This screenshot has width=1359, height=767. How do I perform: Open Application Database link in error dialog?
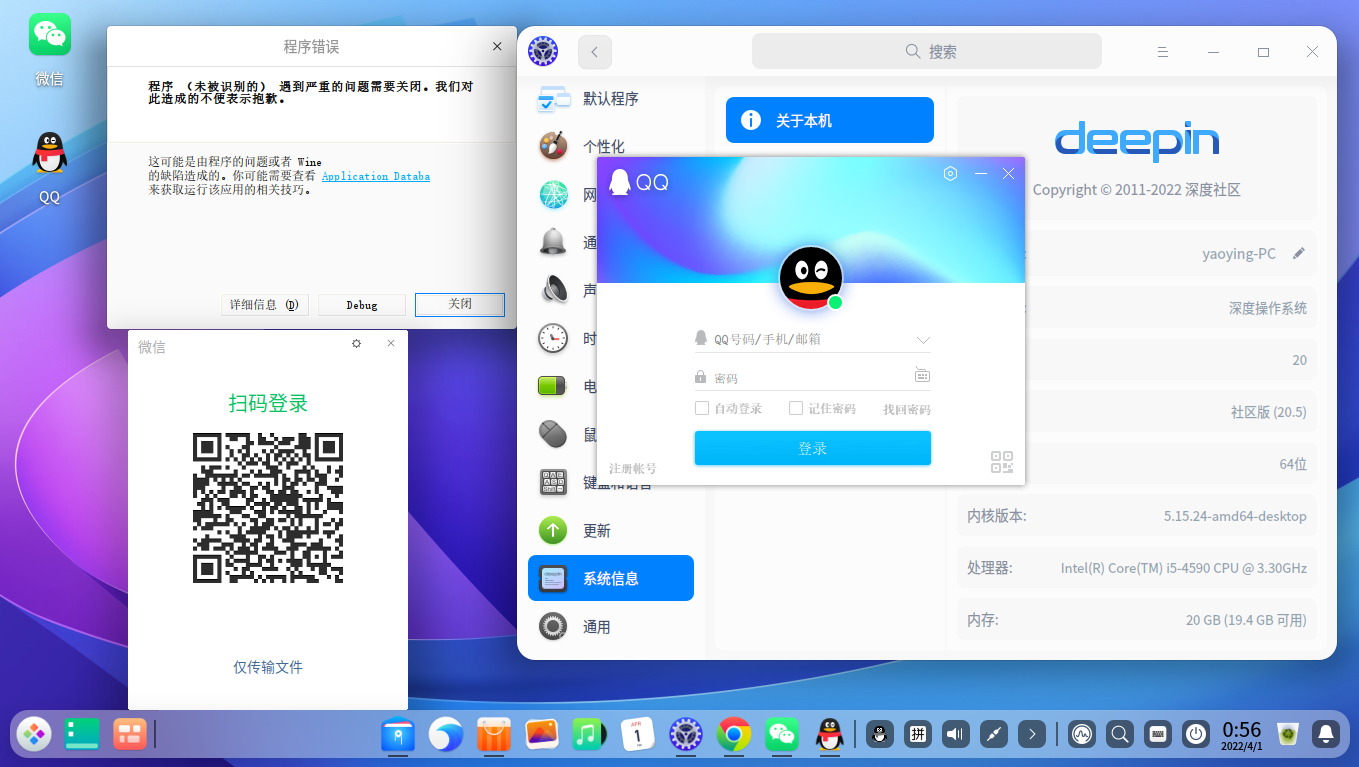pos(376,176)
